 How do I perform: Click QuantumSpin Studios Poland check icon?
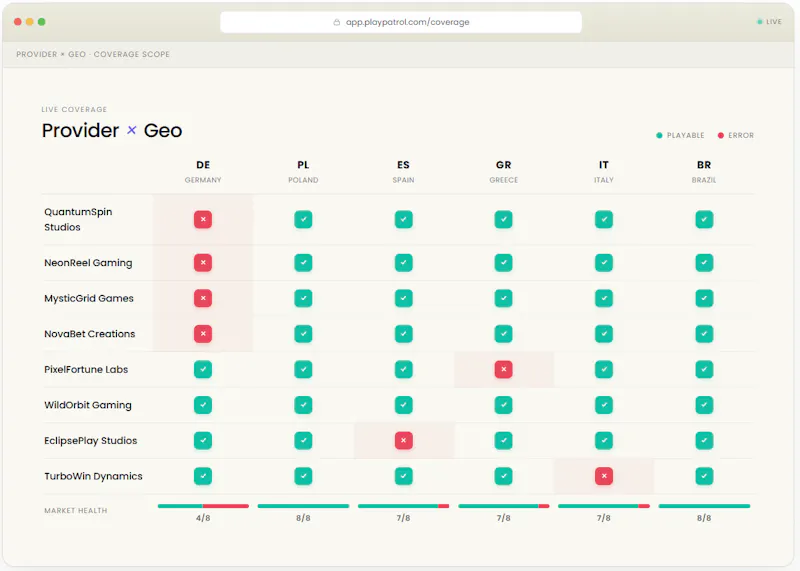point(303,219)
